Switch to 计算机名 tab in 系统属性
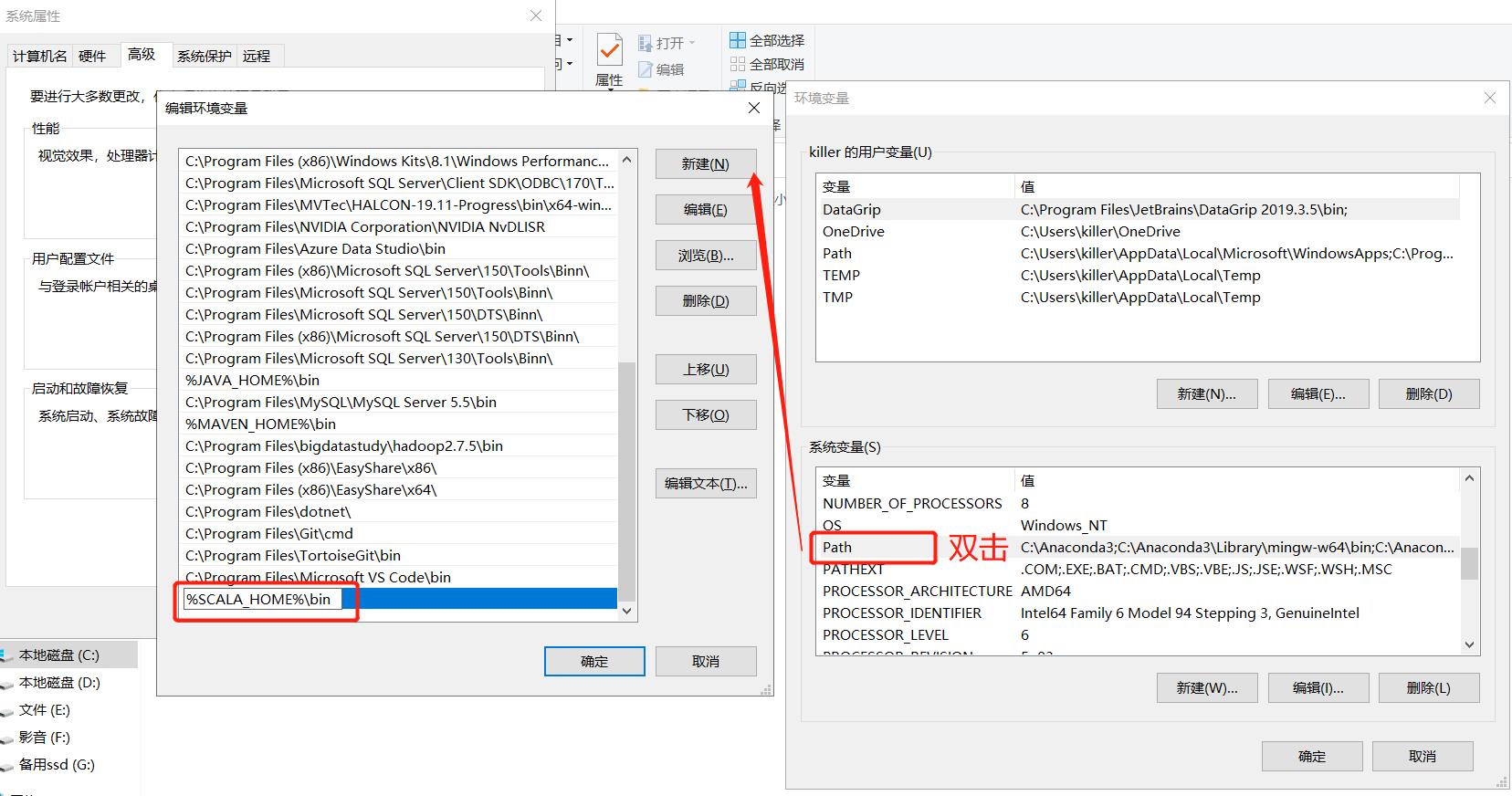 [x=39, y=57]
